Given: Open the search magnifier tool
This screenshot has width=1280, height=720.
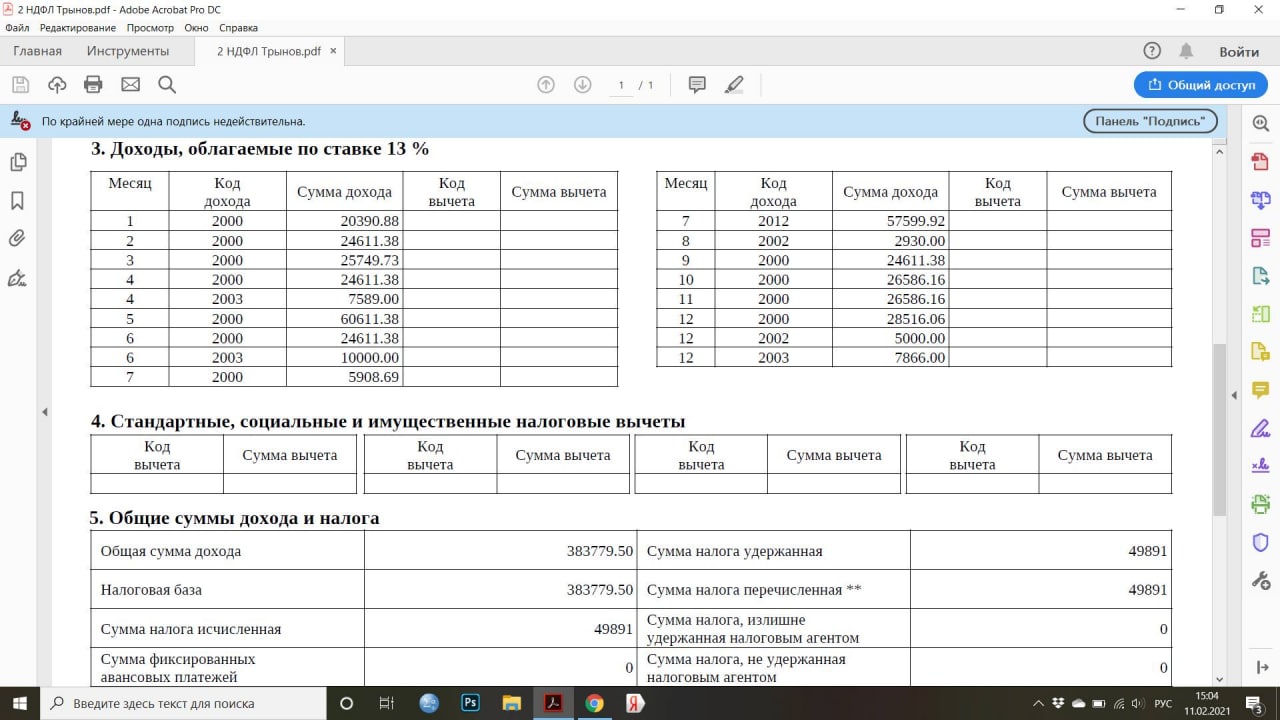Looking at the screenshot, I should pyautogui.click(x=167, y=84).
